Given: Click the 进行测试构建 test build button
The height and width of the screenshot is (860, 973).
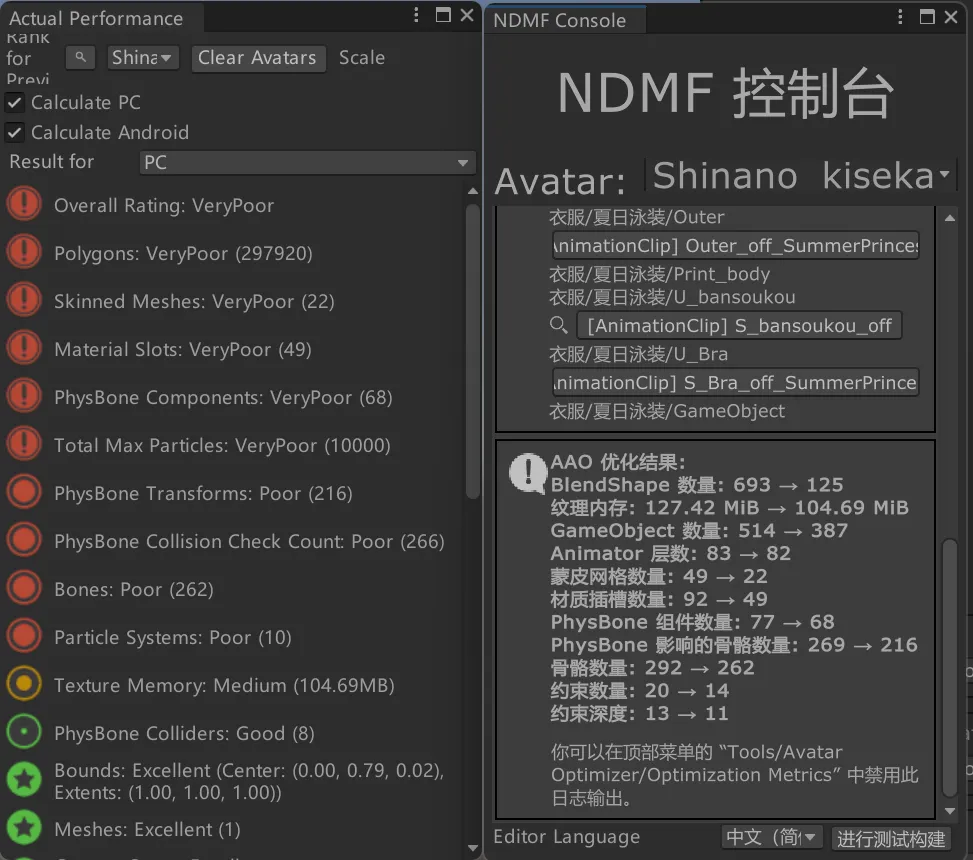Looking at the screenshot, I should click(891, 838).
